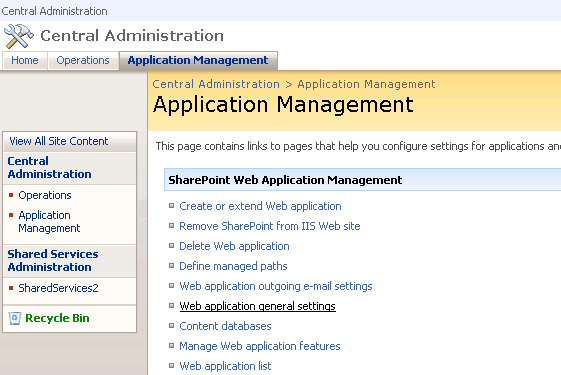Open the SharedServices2 link
Screen dimensions: 561x375
58,288
